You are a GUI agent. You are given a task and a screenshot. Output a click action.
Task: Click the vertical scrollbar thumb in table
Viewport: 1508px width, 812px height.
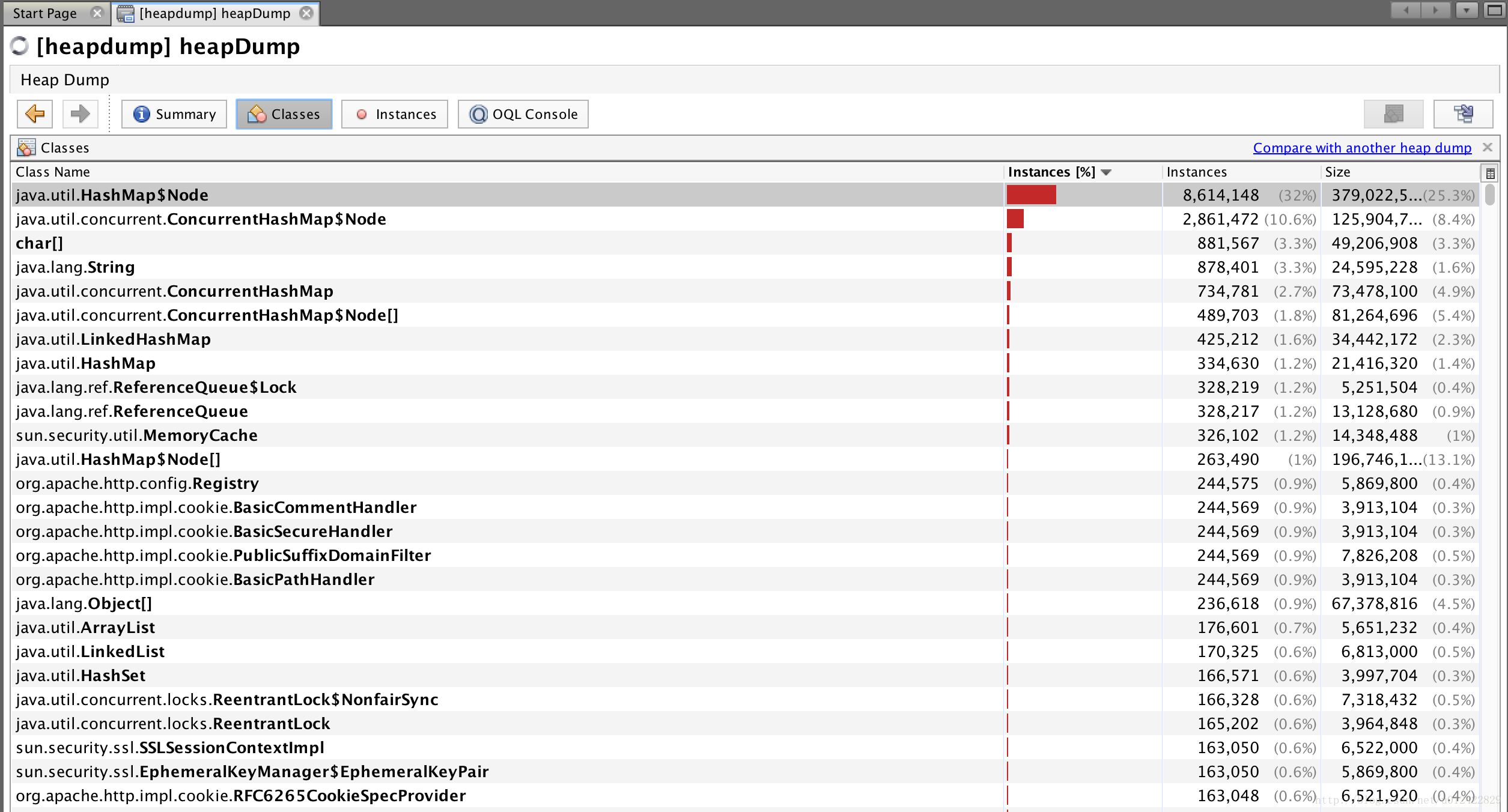pyautogui.click(x=1489, y=196)
